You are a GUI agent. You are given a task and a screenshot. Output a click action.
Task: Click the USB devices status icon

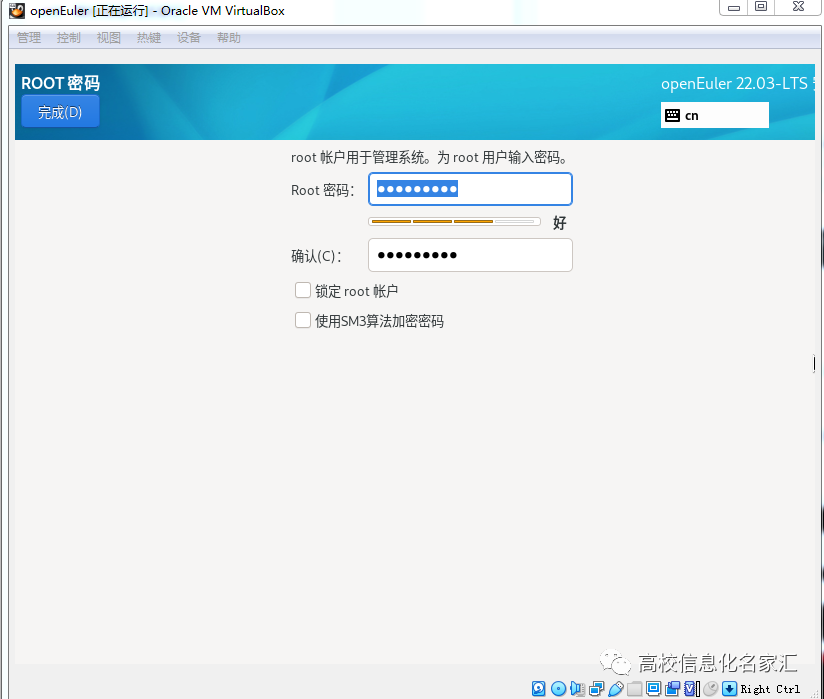click(614, 689)
